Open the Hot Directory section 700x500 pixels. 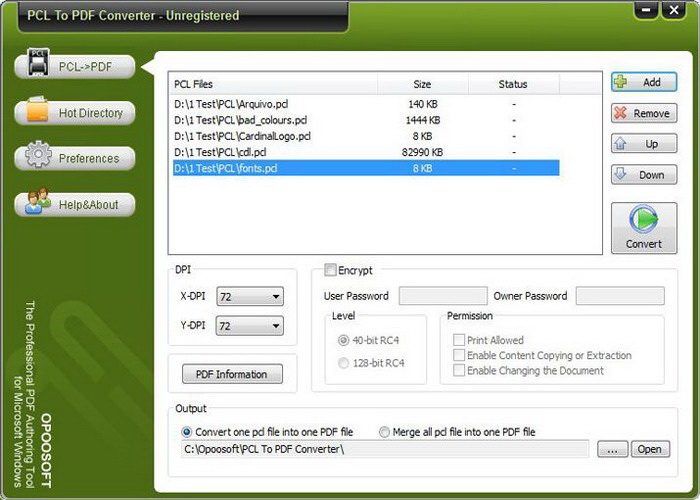75,113
